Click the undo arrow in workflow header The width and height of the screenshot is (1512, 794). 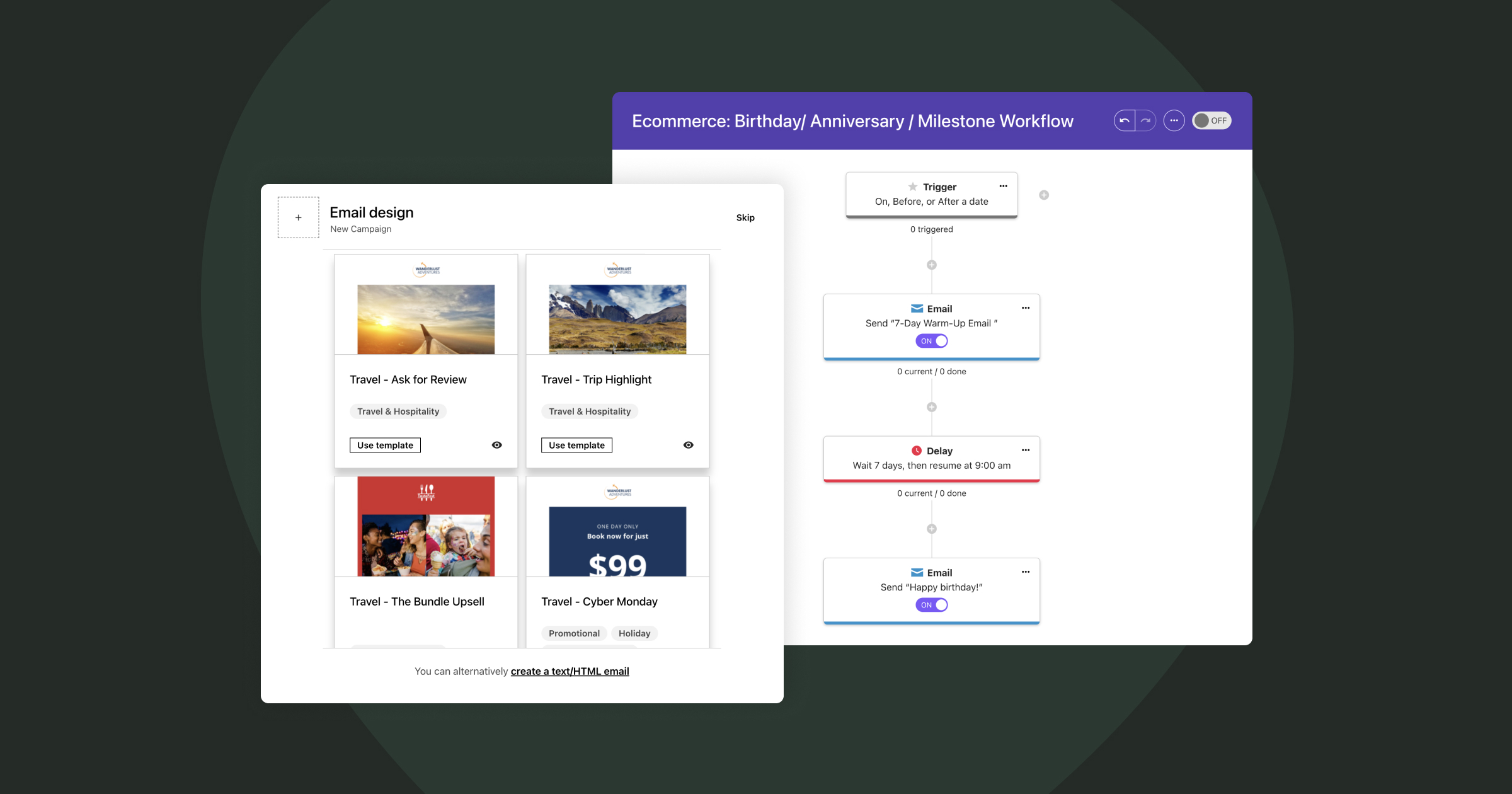tap(1125, 120)
